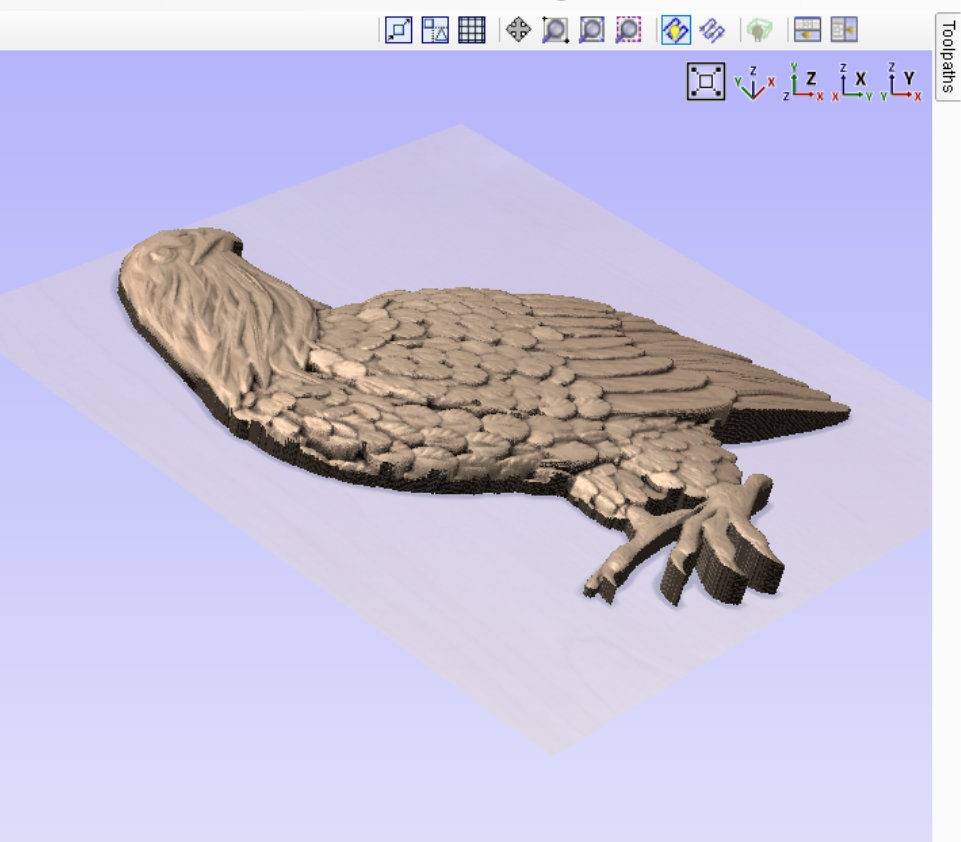Click the draw toolpaths button group

pyautogui.click(x=711, y=31)
